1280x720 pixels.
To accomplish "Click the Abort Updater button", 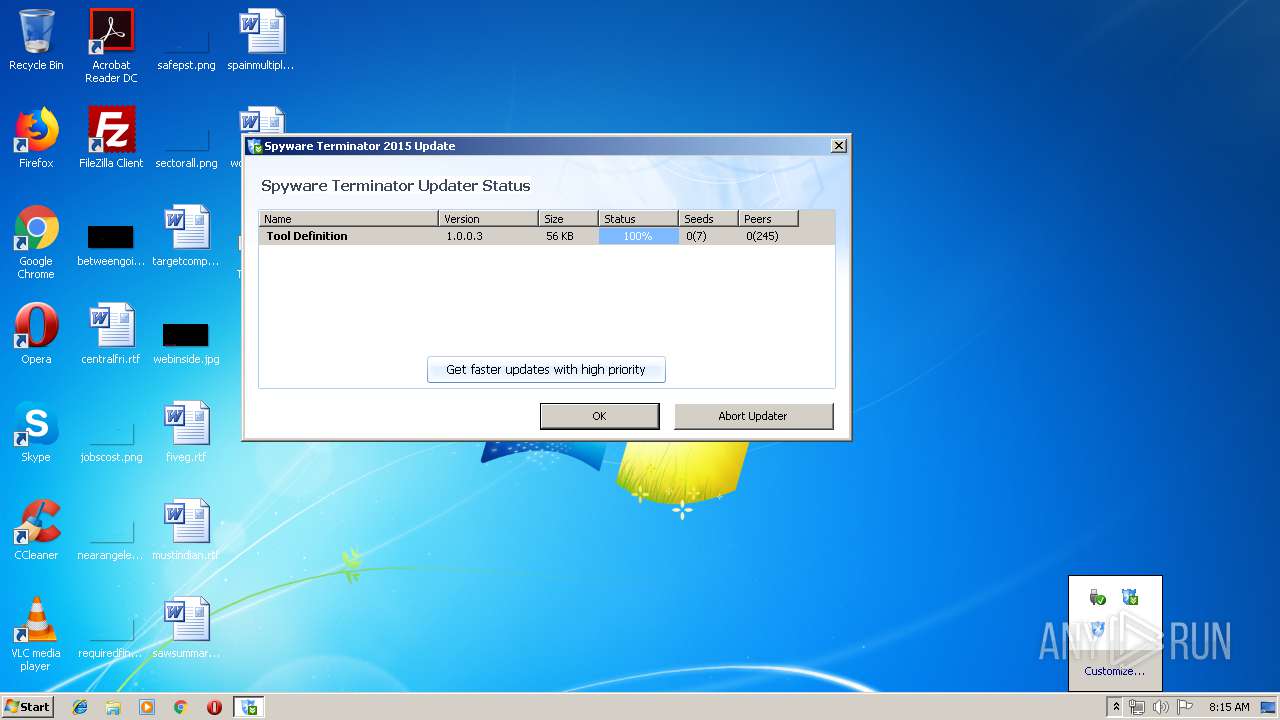I will click(x=753, y=416).
